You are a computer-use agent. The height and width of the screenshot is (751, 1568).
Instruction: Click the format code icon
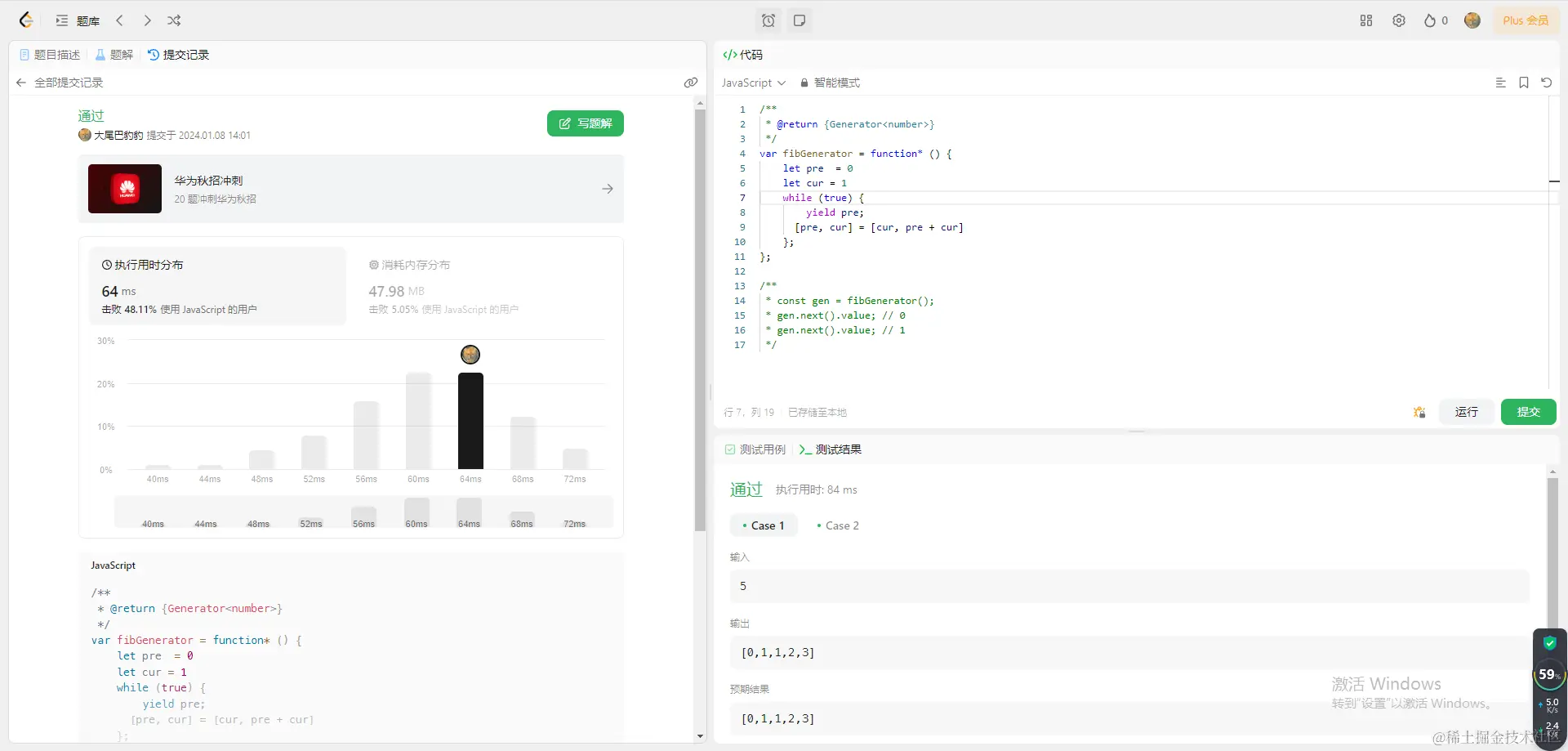(1500, 83)
